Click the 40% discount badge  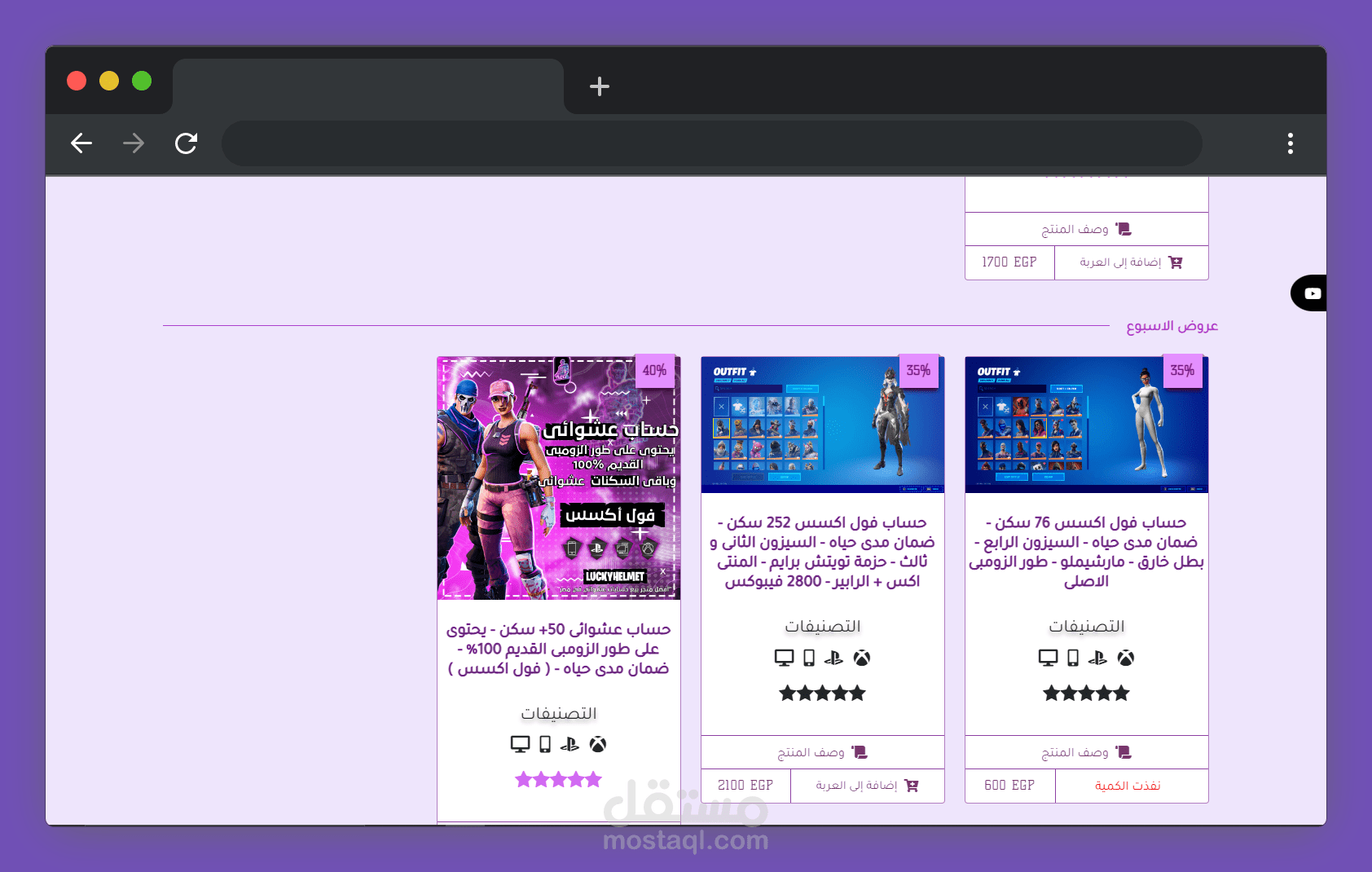pyautogui.click(x=654, y=371)
